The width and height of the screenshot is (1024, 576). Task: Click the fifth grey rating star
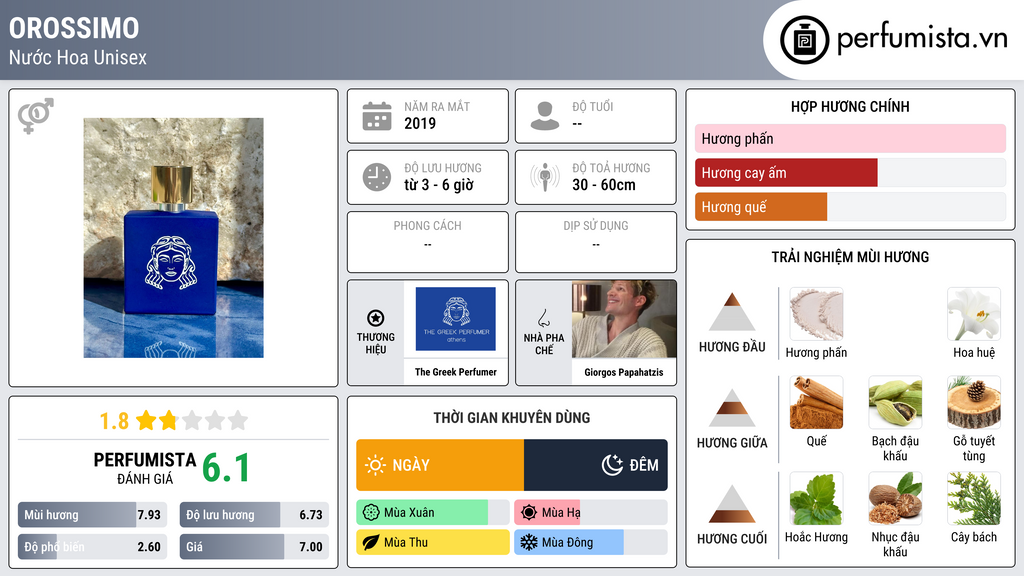point(238,420)
